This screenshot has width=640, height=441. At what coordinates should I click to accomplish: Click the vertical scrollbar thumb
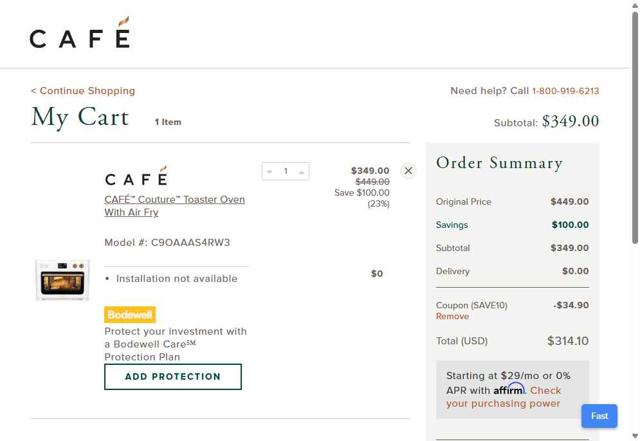[x=635, y=128]
